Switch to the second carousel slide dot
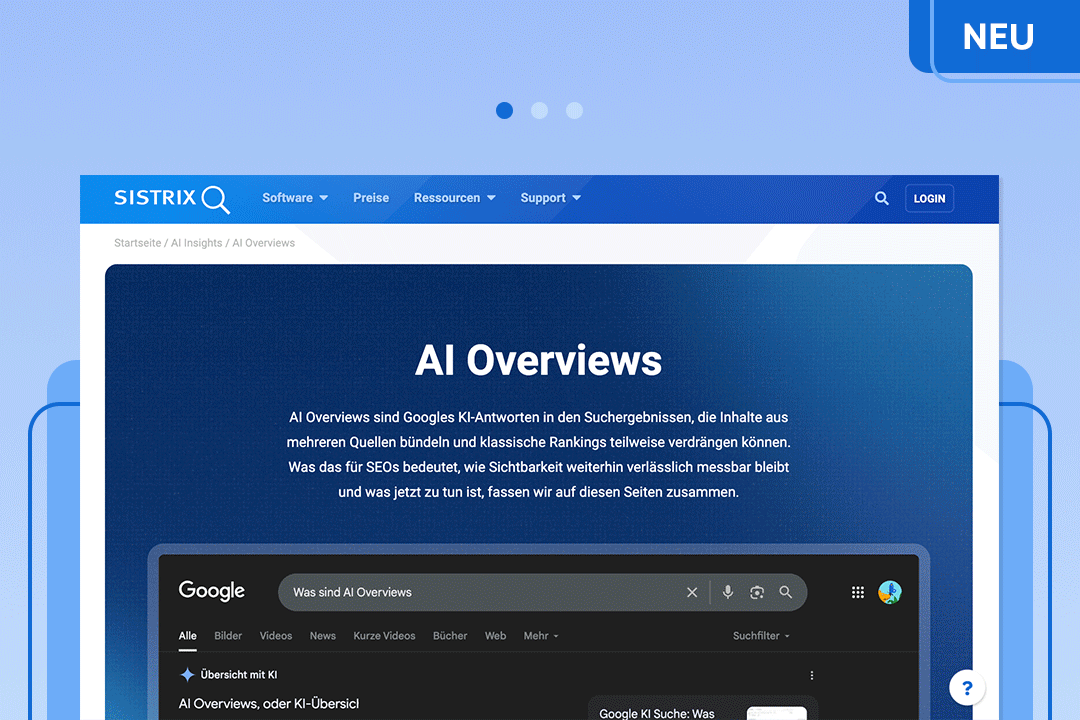 [540, 111]
